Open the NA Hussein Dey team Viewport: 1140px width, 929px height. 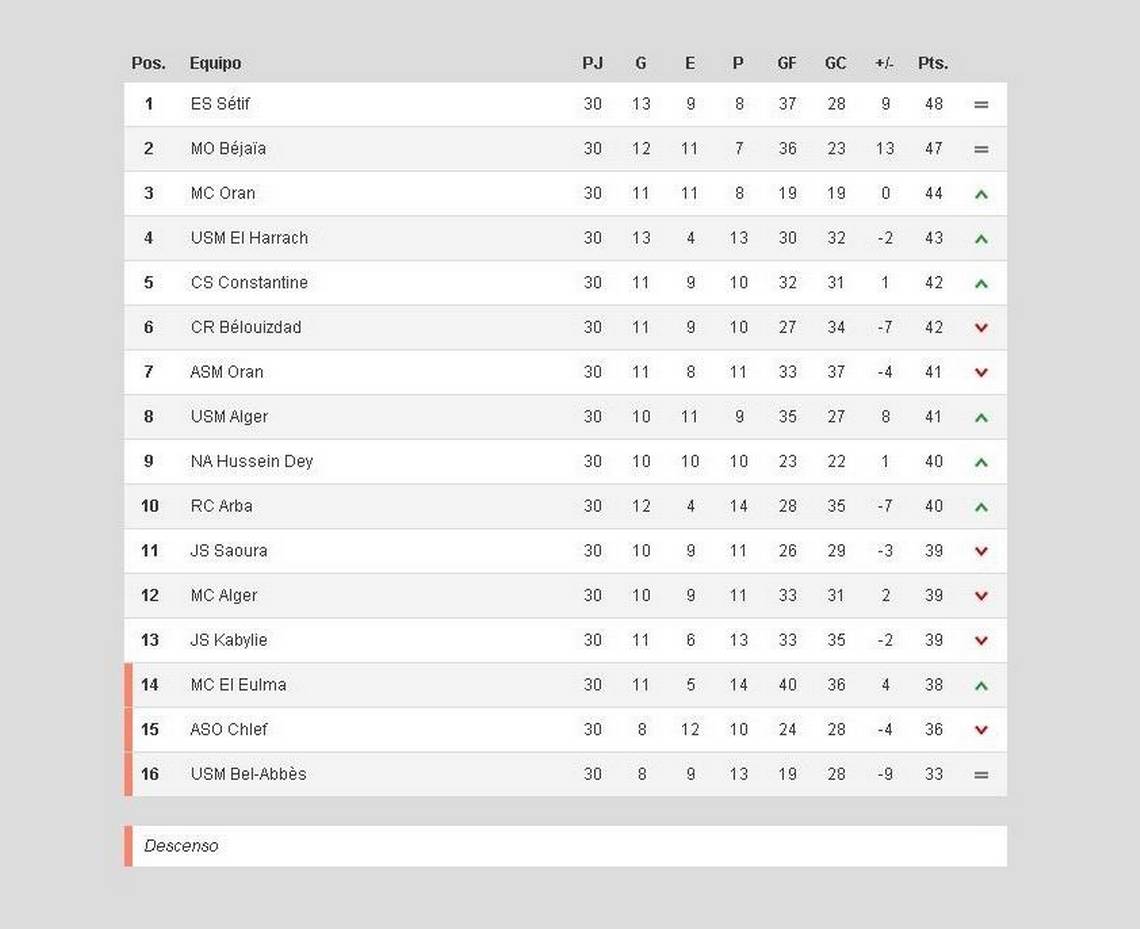252,461
